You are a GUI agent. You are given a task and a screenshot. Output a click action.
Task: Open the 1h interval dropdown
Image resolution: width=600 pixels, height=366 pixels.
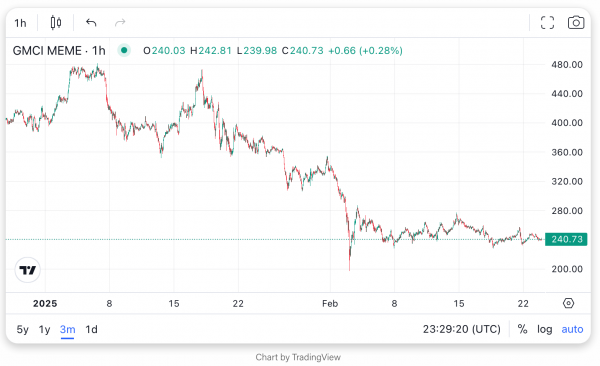point(21,23)
